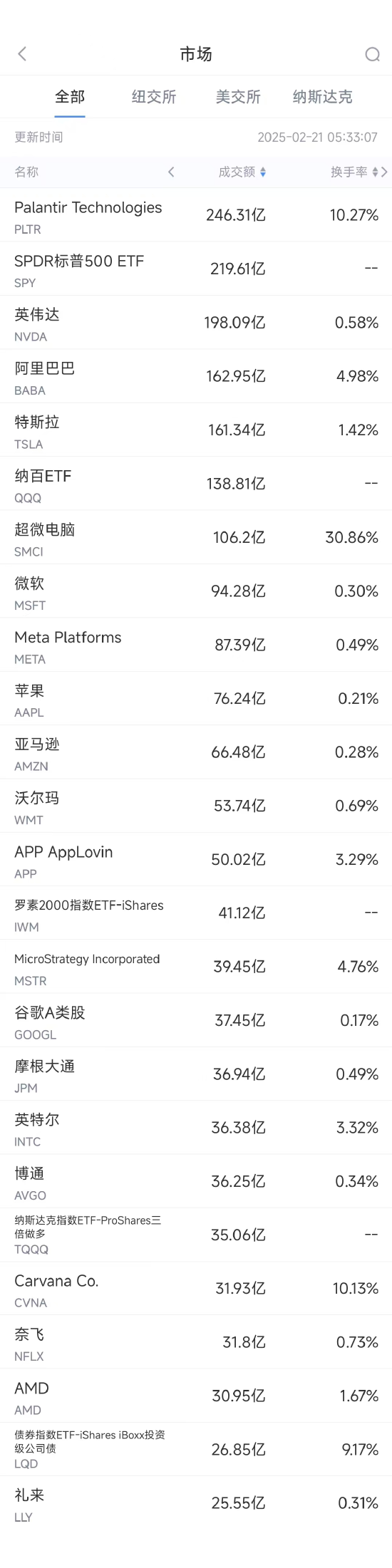Viewport: 392px width, 1568px height.
Task: Open Carvana Co. CVNA row
Action: click(x=196, y=1288)
